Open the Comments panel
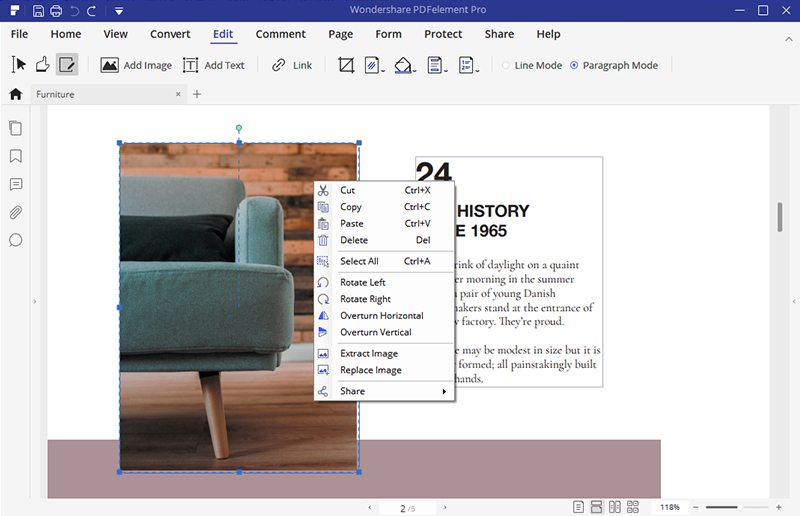The image size is (800, 516). click(x=16, y=184)
